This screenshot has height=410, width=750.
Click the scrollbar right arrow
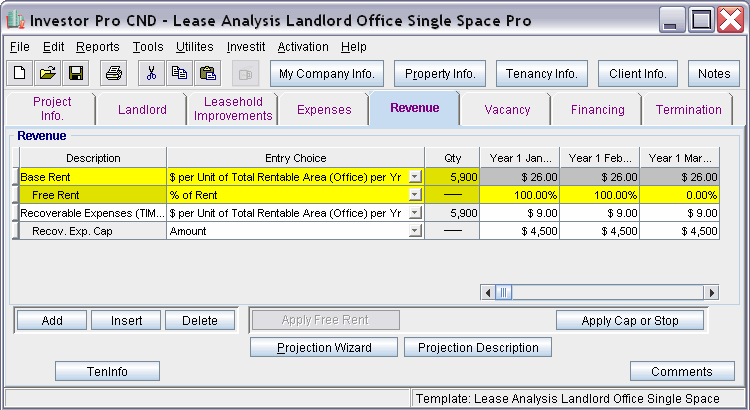[712, 292]
